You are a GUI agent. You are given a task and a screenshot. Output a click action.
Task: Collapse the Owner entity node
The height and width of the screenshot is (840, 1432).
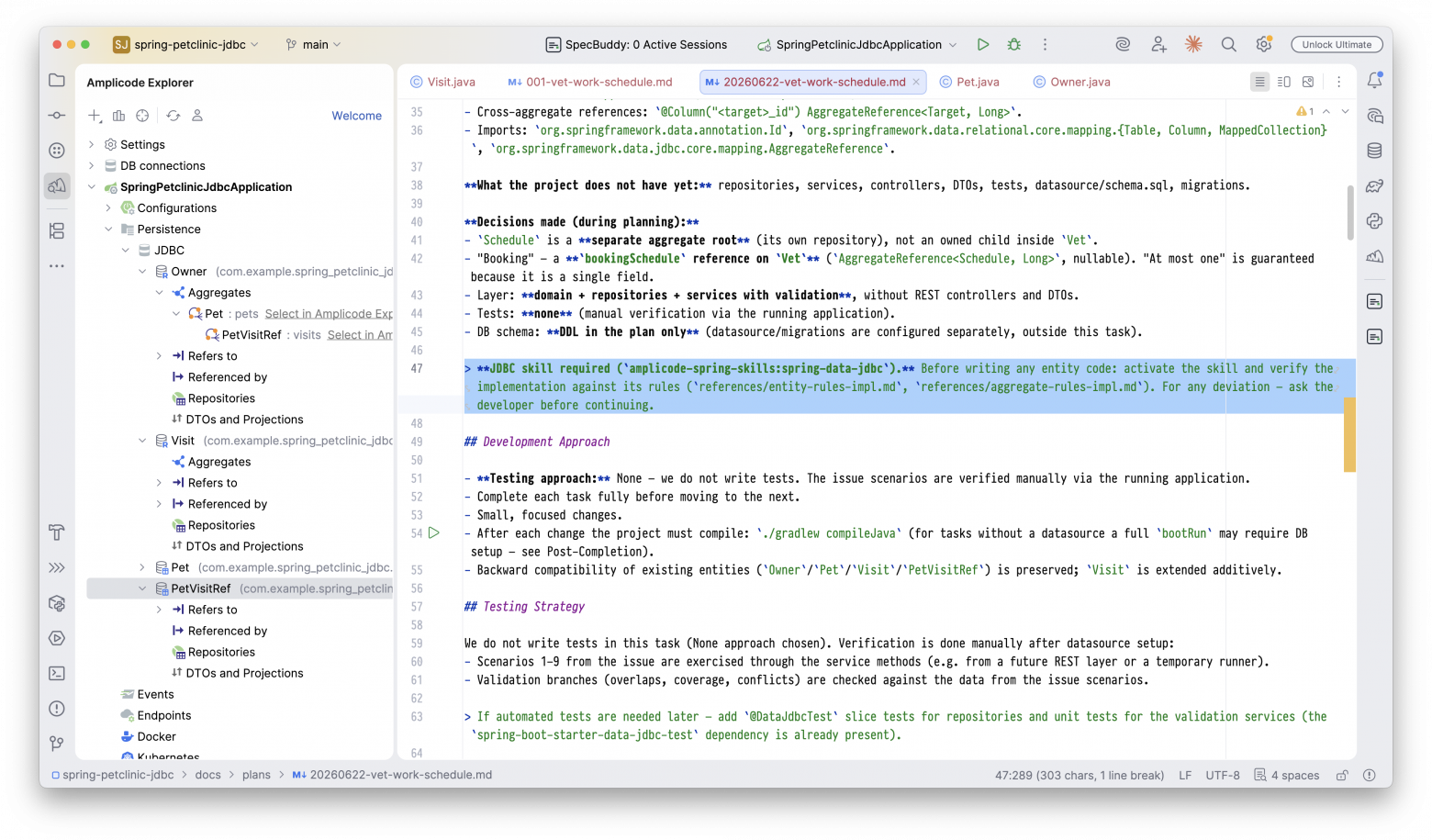142,271
